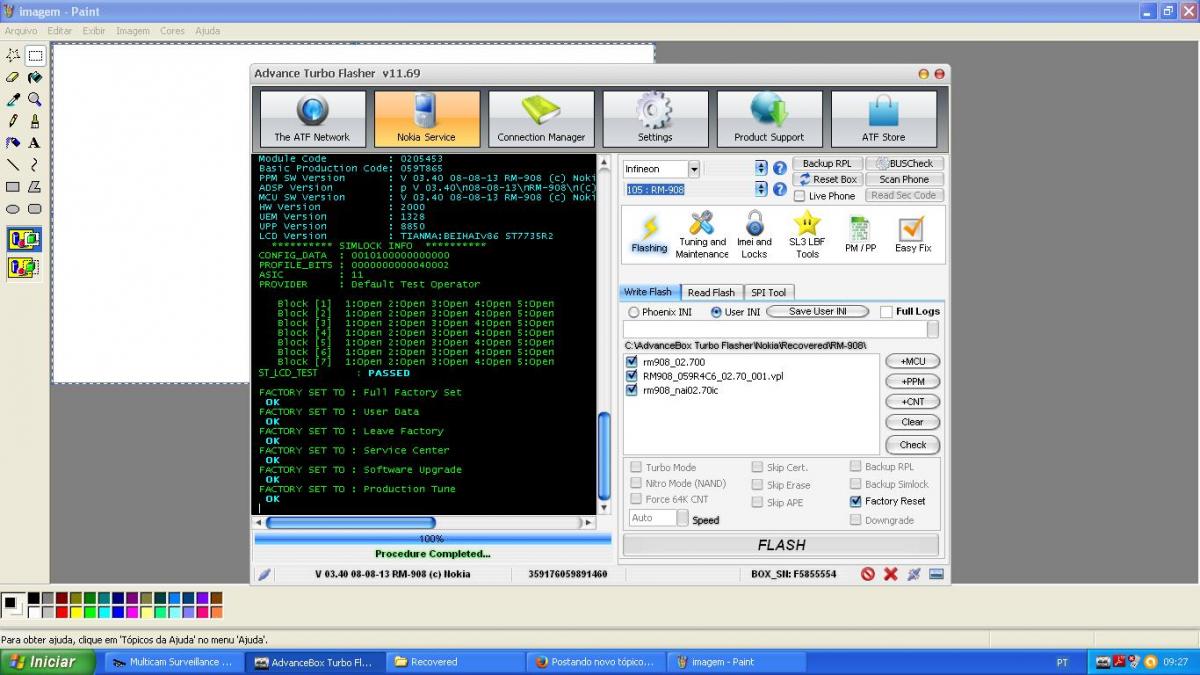Open the PM / PP section

(x=859, y=235)
